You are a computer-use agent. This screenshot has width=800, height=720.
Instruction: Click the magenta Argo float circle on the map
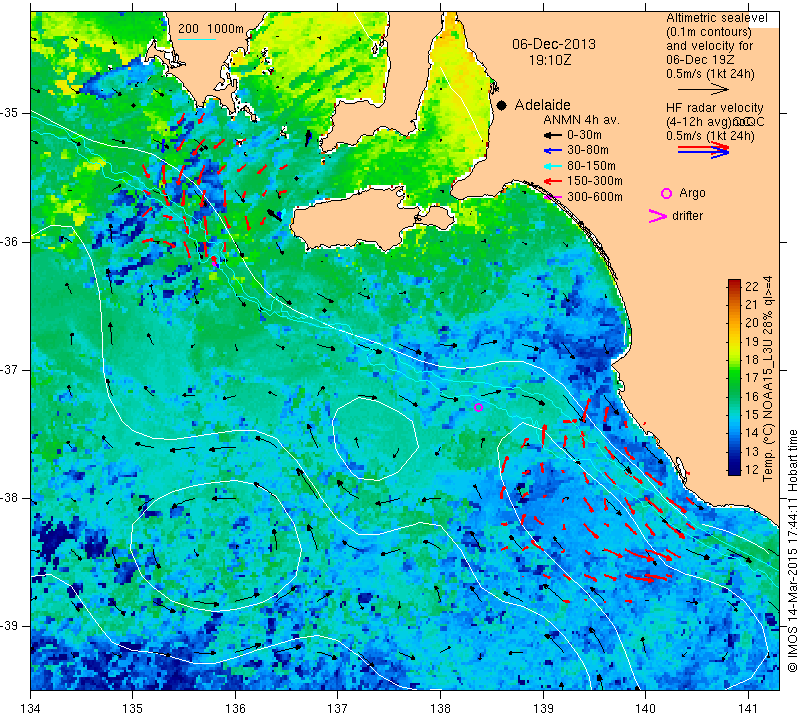478,407
